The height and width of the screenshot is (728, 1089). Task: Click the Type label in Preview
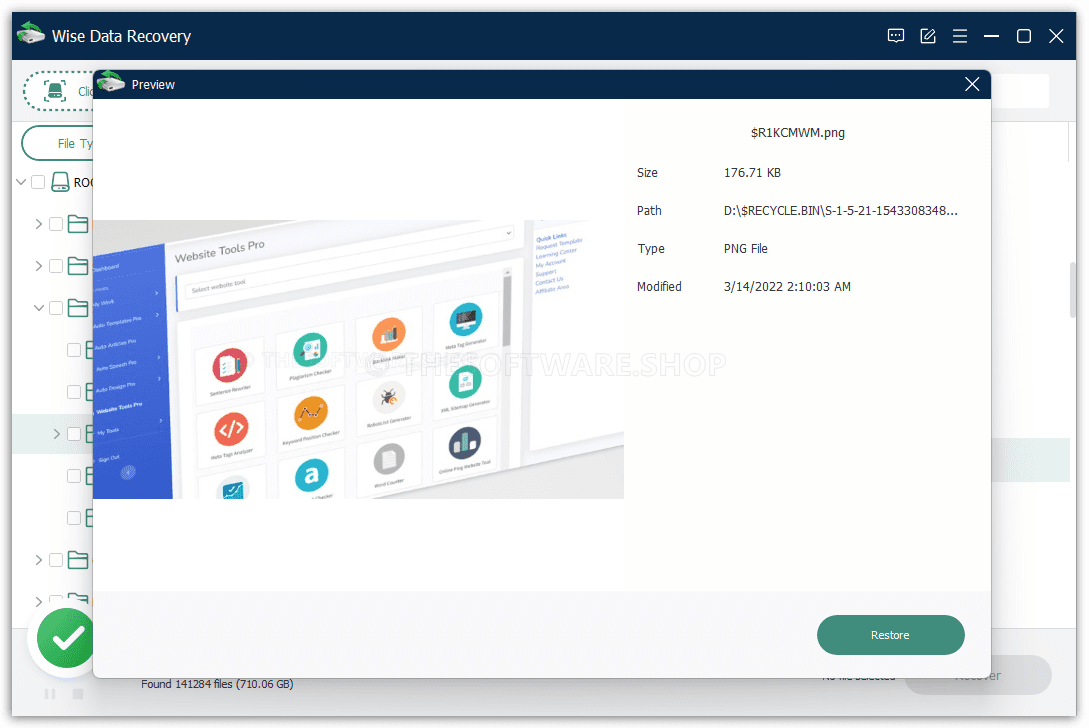tap(651, 249)
